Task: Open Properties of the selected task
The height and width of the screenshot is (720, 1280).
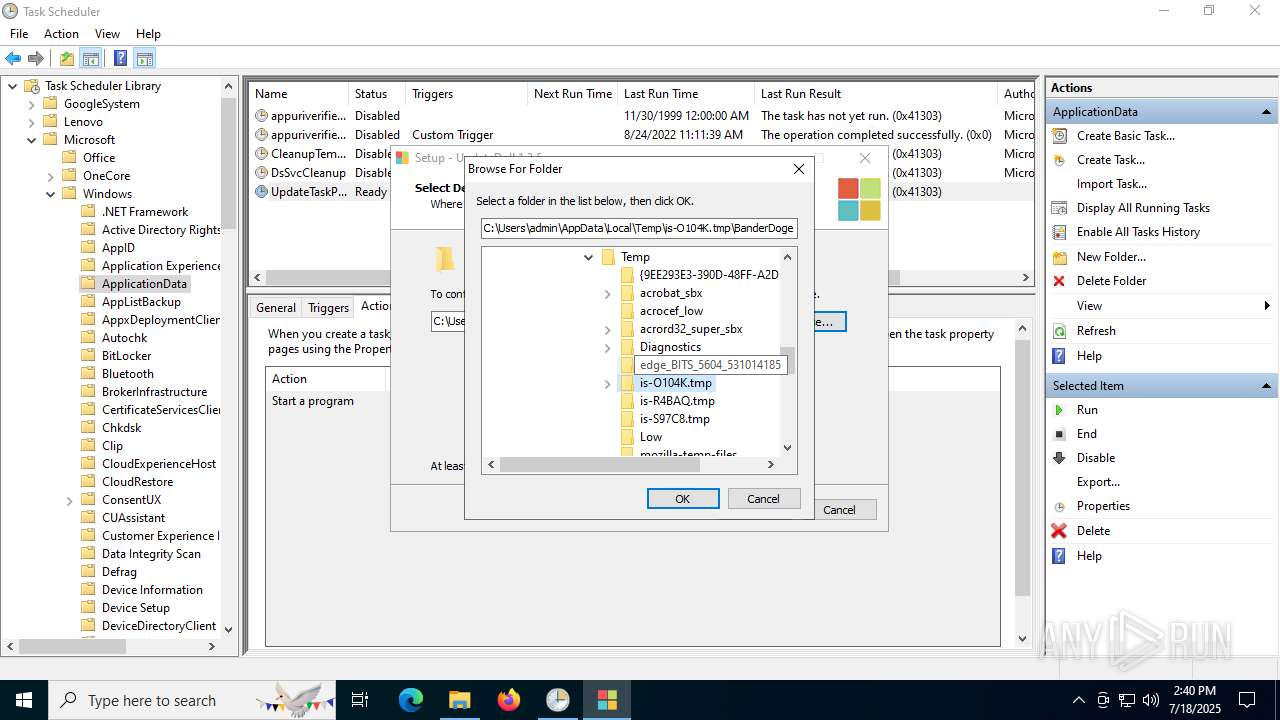Action: pyautogui.click(x=1103, y=506)
